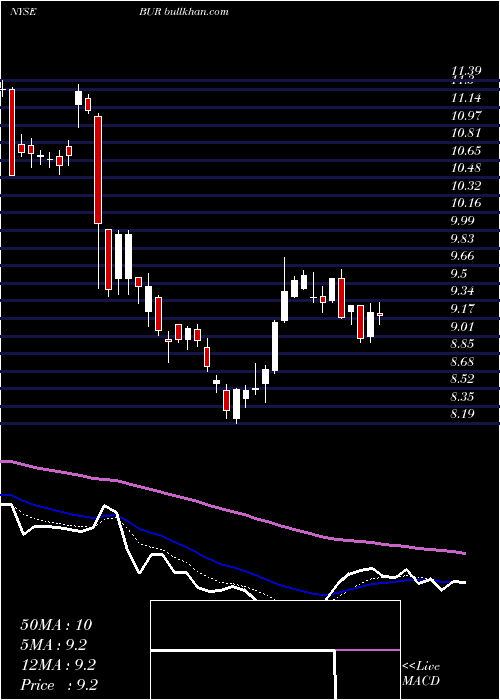500x700 pixels.
Task: Select the 8.52 price level label
Action: coord(463,379)
